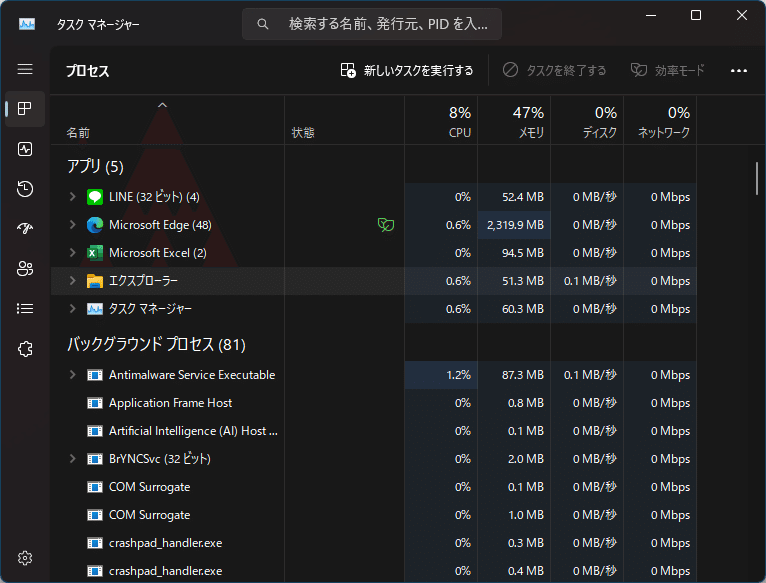Click the アプリ (5) group heading
Image resolution: width=766 pixels, height=583 pixels.
[x=95, y=167]
